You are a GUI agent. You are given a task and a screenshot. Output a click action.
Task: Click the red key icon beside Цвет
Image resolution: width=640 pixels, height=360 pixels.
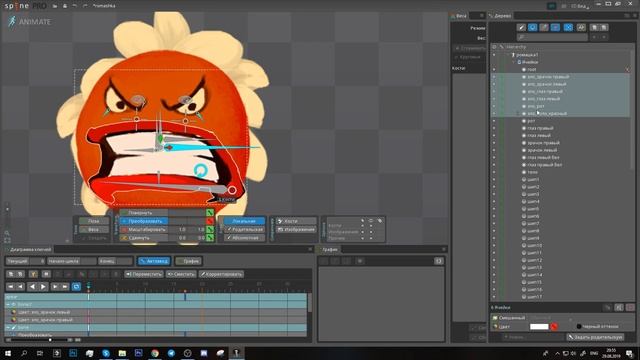click(x=554, y=327)
